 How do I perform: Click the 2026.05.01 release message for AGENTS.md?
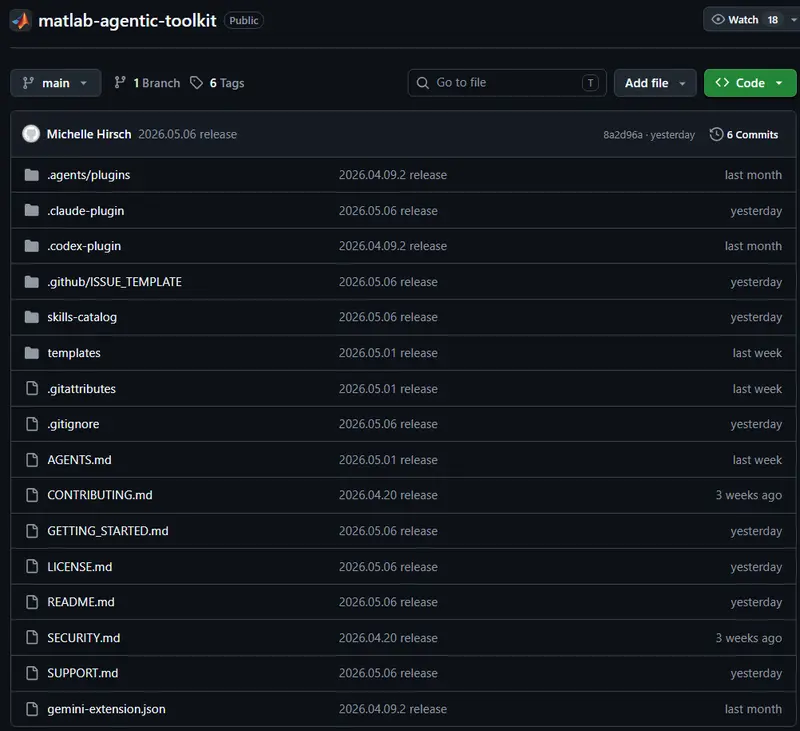click(x=388, y=460)
